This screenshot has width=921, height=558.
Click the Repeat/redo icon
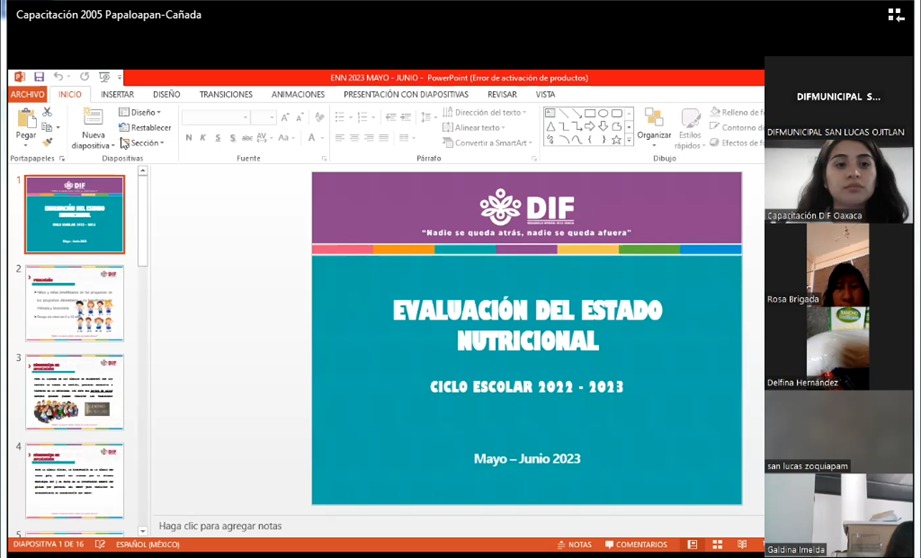[x=85, y=76]
